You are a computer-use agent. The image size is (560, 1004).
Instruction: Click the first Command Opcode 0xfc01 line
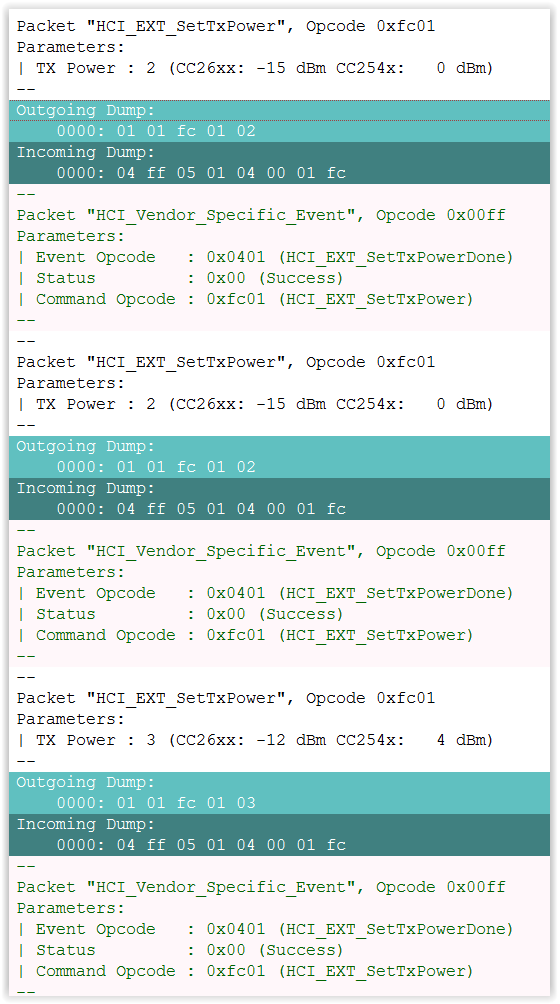click(245, 300)
